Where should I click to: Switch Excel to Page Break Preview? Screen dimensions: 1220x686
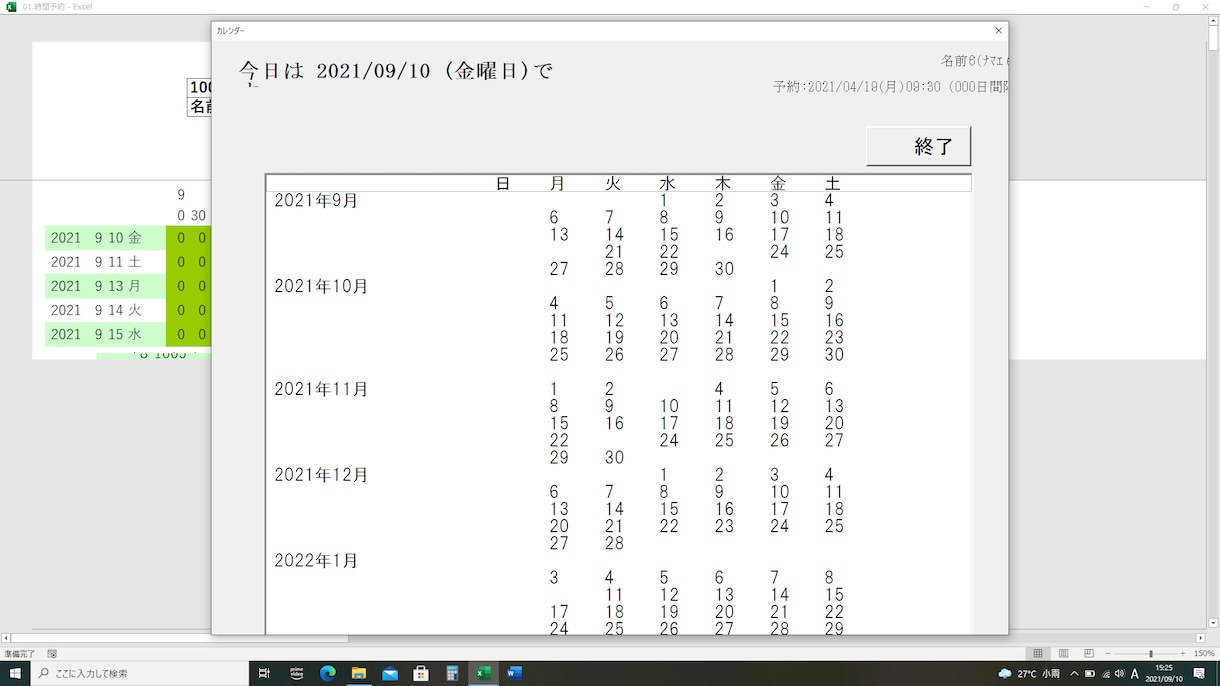pos(1089,654)
